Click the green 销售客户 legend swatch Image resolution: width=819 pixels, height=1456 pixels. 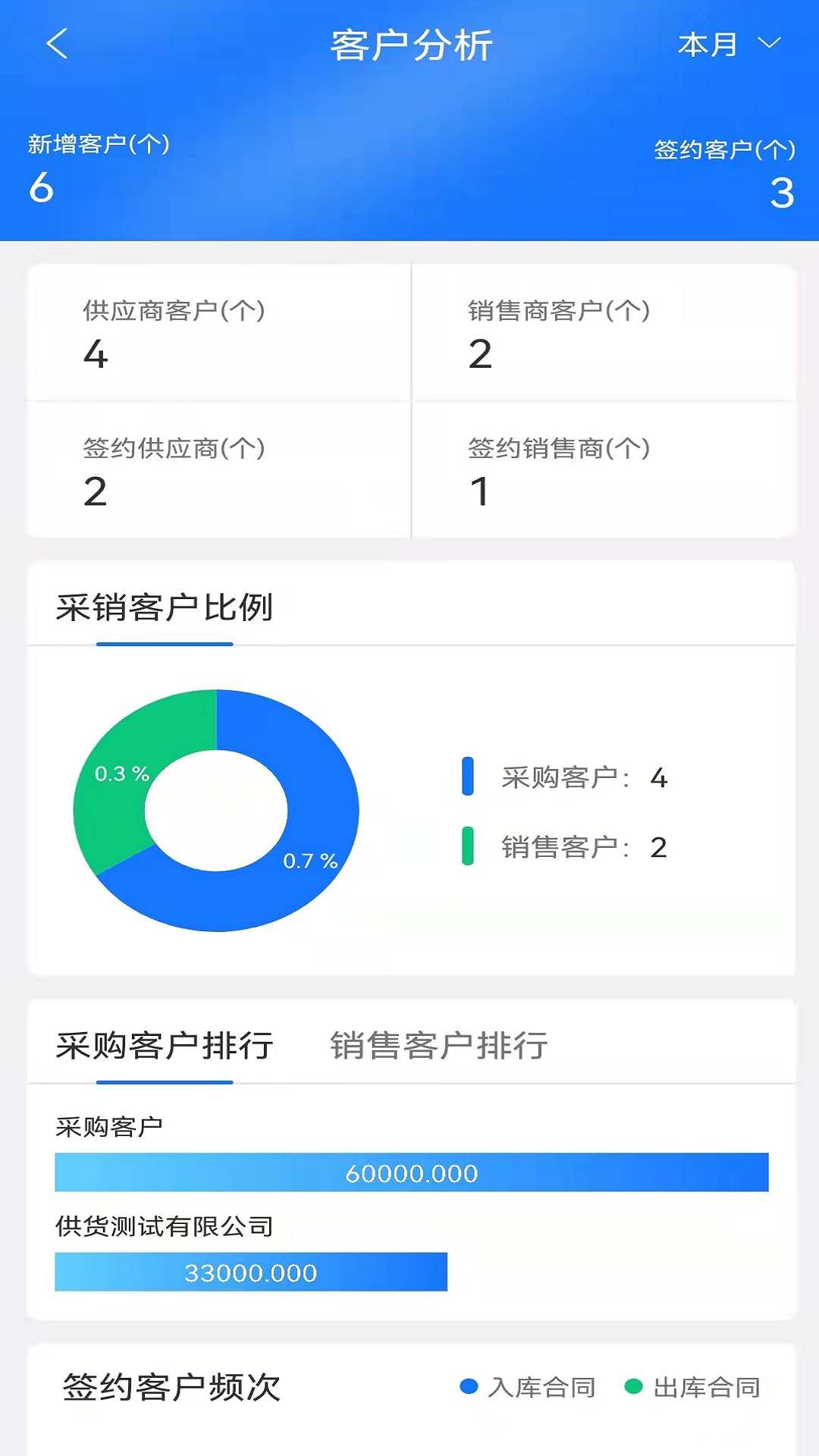(x=468, y=846)
